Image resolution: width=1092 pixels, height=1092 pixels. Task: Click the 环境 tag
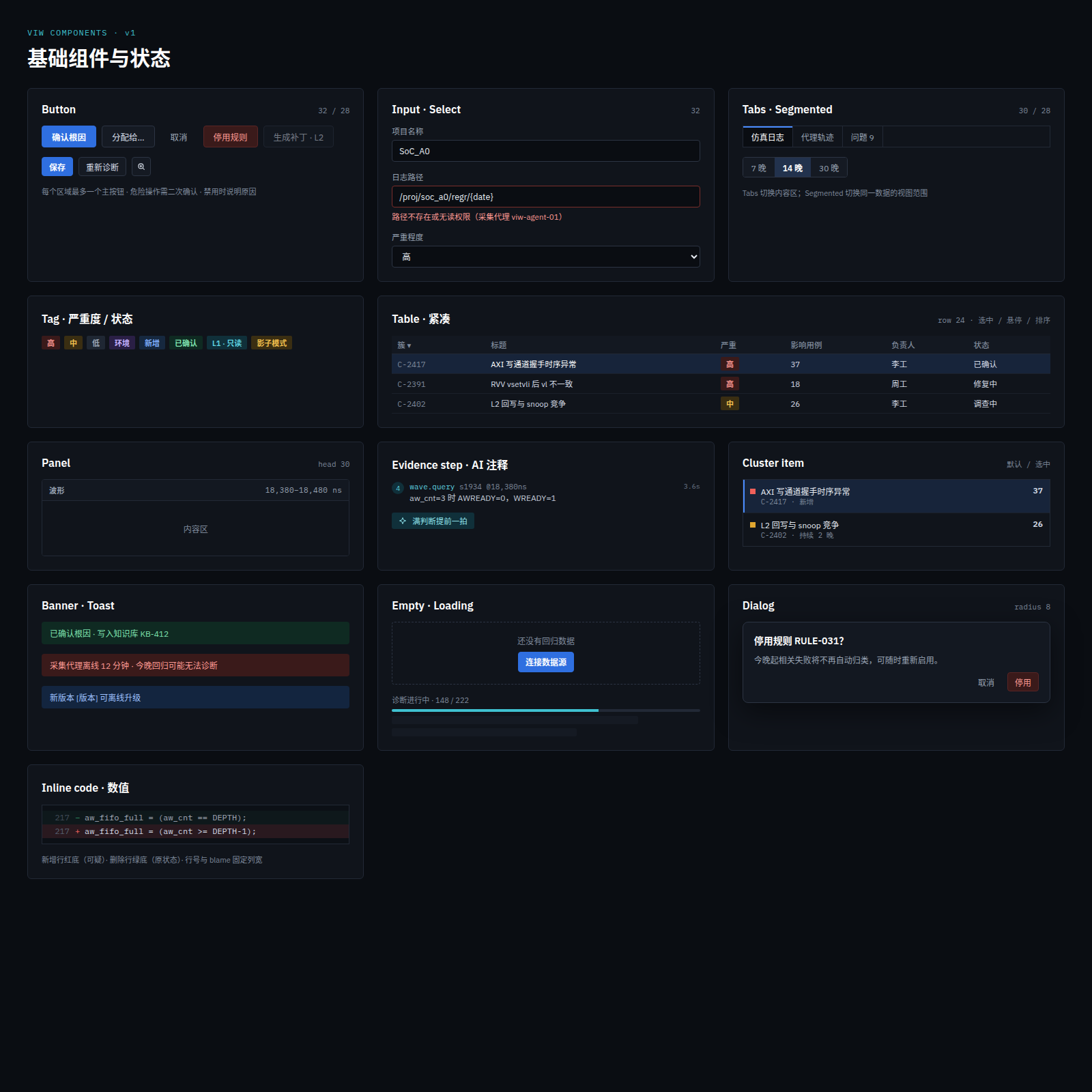122,343
